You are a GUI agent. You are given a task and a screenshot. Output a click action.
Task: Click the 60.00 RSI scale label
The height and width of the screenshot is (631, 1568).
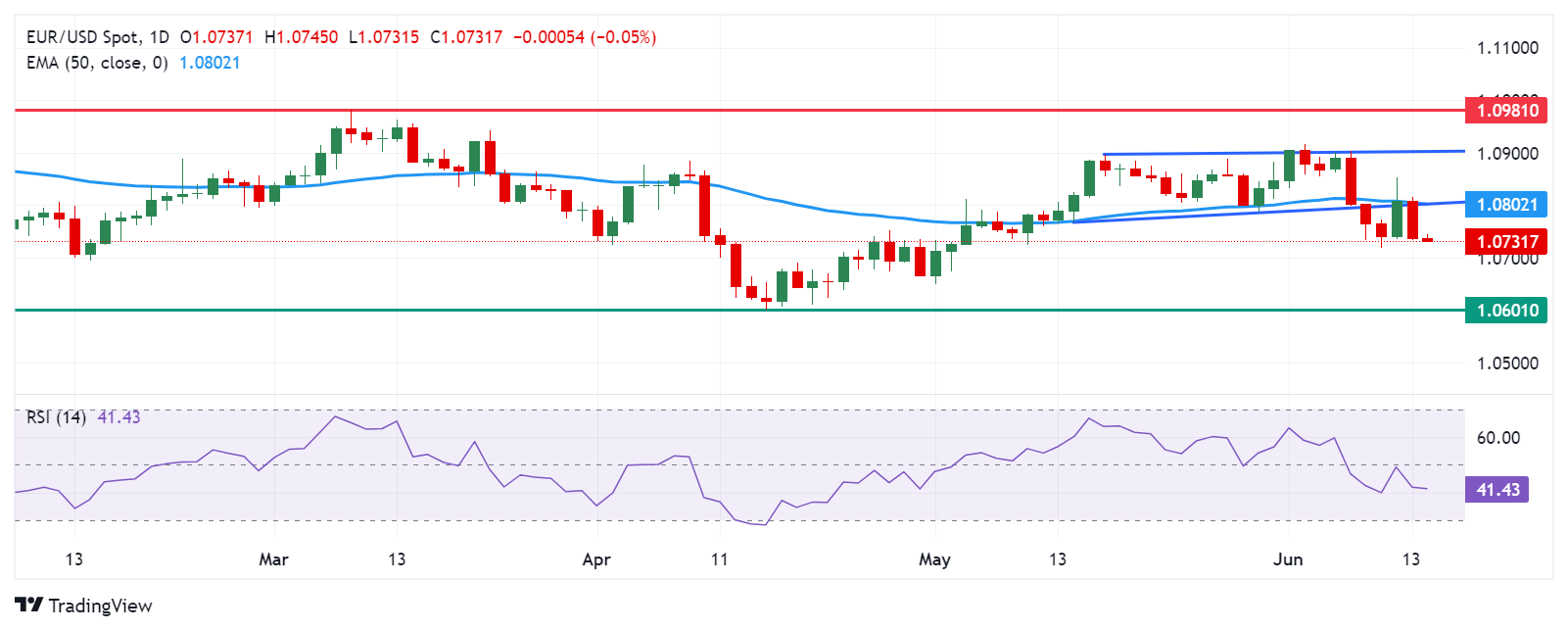tap(1498, 438)
